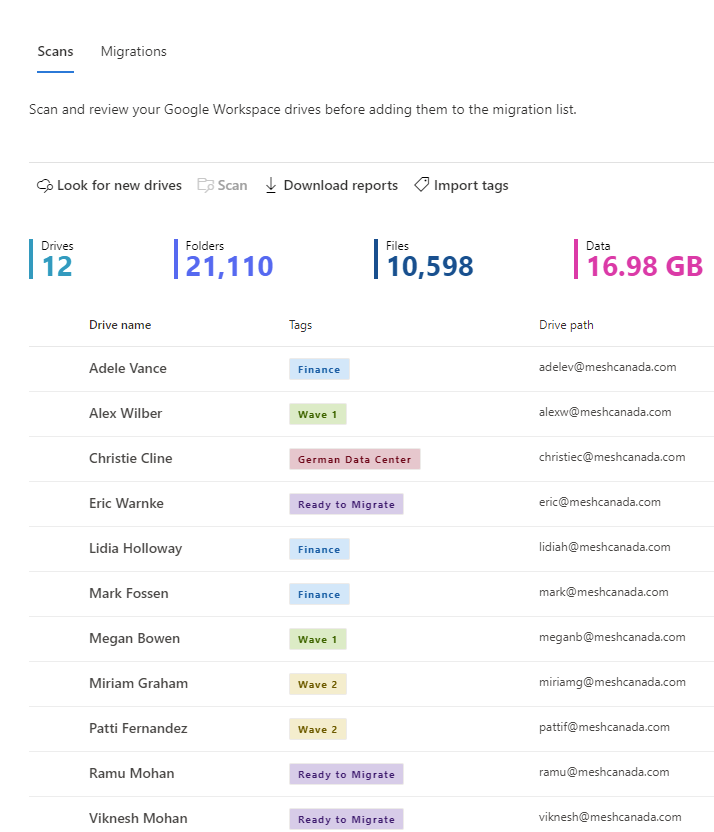
Task: Click the Finance tag on Adele Vance
Action: 319,369
